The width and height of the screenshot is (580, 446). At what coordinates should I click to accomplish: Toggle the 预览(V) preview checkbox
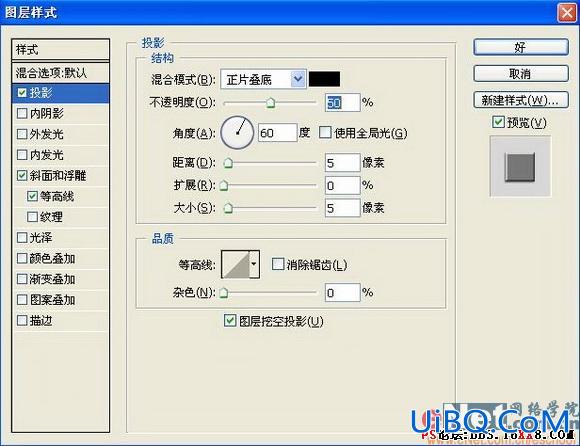(498, 122)
